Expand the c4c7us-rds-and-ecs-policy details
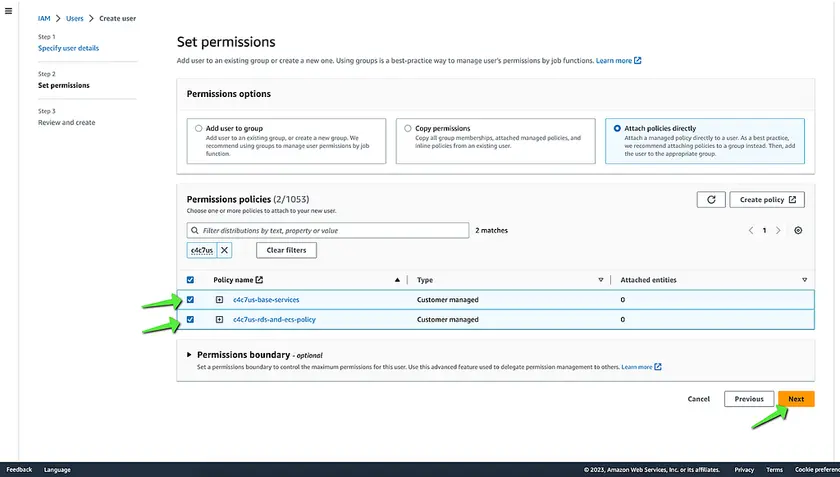Image resolution: width=840 pixels, height=477 pixels. (x=219, y=319)
